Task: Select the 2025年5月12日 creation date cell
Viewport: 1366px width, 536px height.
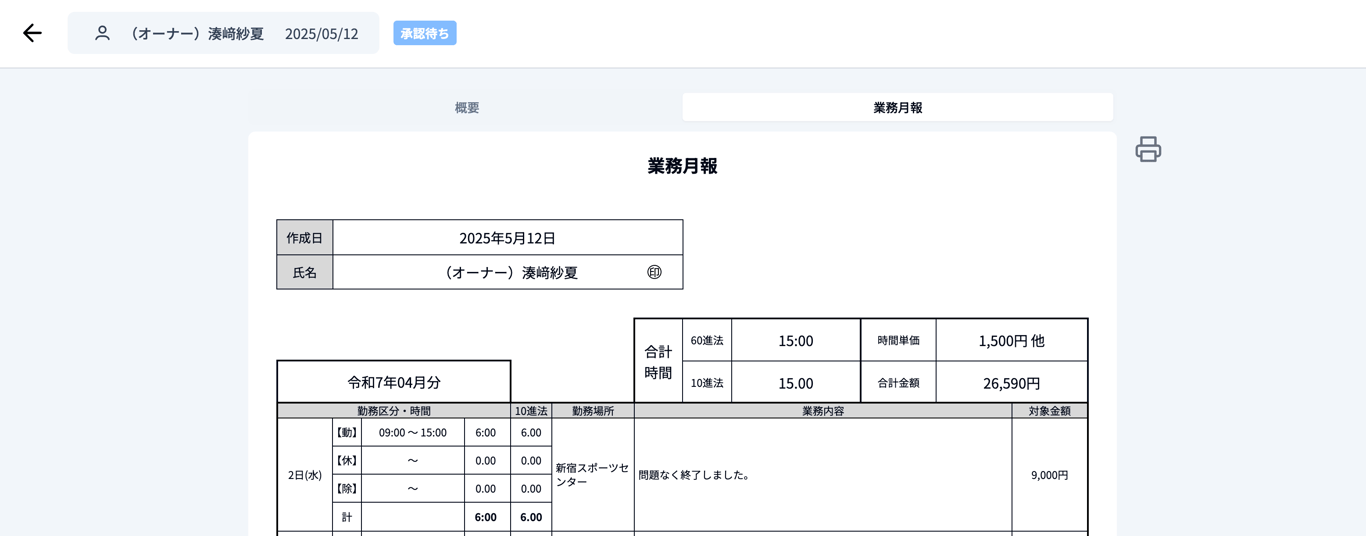Action: click(508, 238)
